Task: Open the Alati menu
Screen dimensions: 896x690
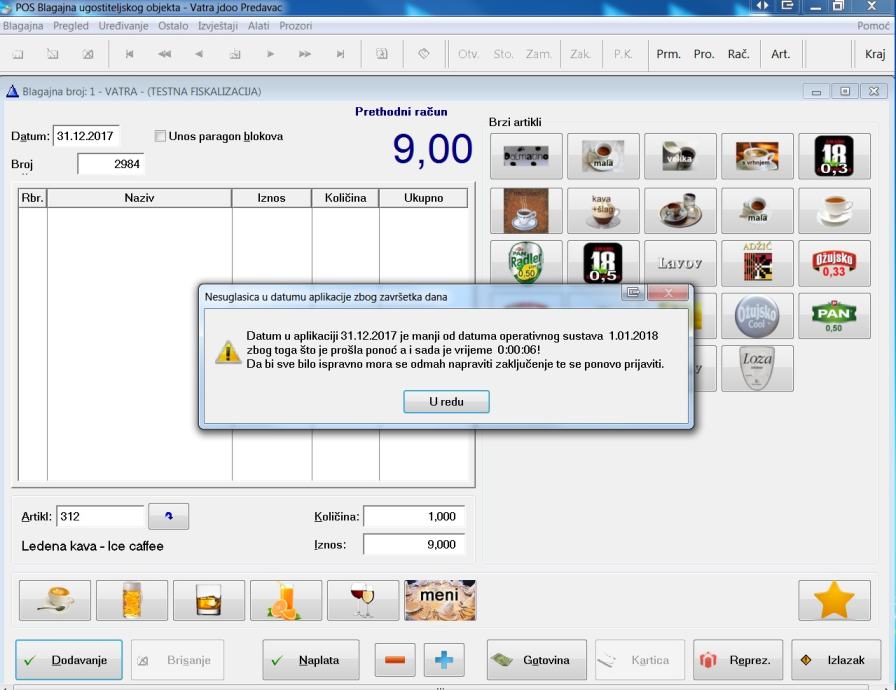Action: (x=260, y=25)
